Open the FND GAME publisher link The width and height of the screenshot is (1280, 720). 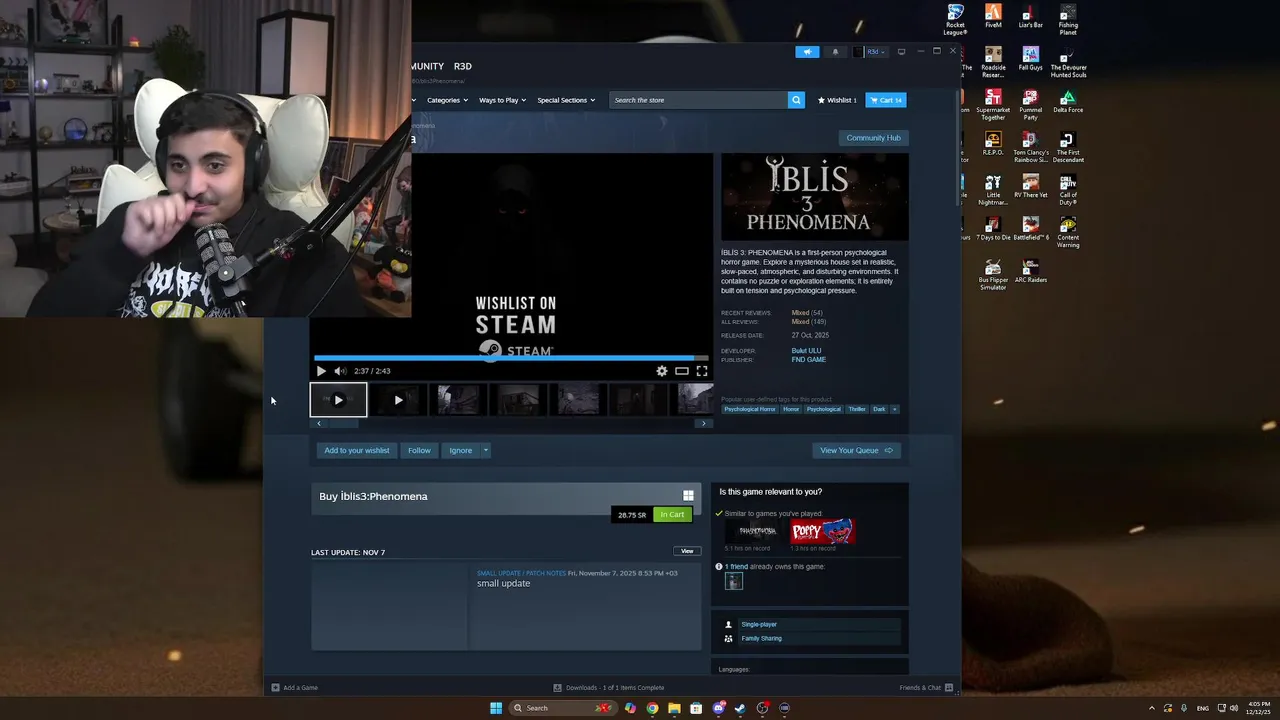[809, 360]
